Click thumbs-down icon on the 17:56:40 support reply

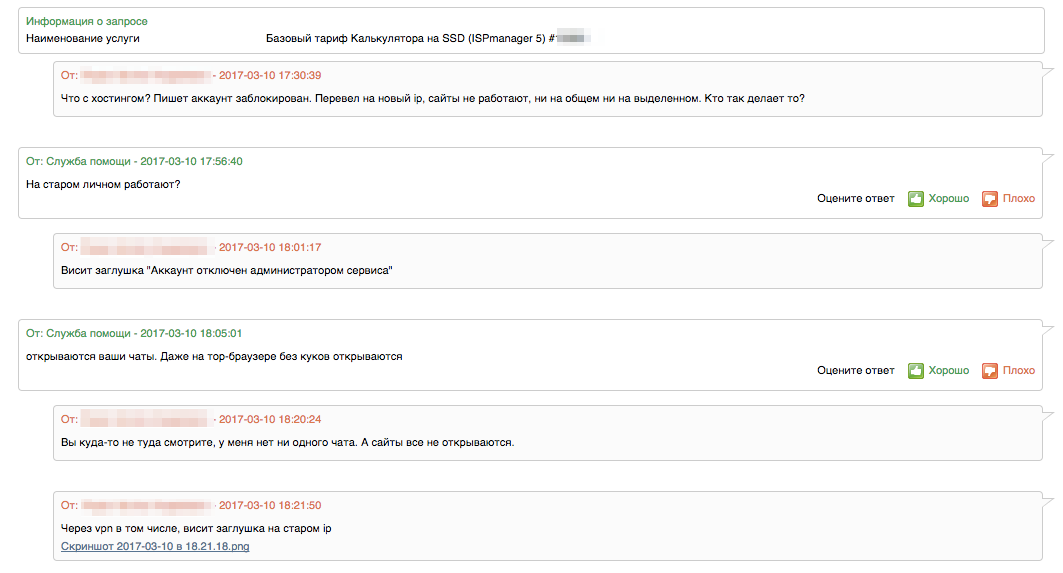tap(990, 199)
